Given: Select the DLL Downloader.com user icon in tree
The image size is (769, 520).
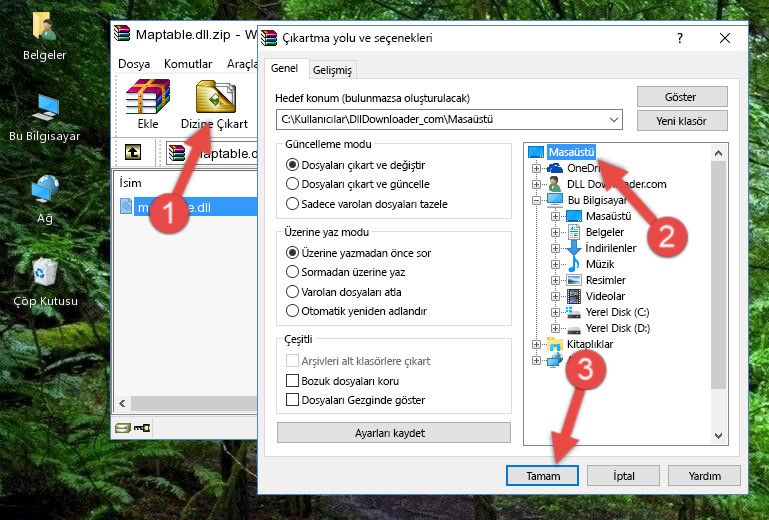Looking at the screenshot, I should [555, 184].
